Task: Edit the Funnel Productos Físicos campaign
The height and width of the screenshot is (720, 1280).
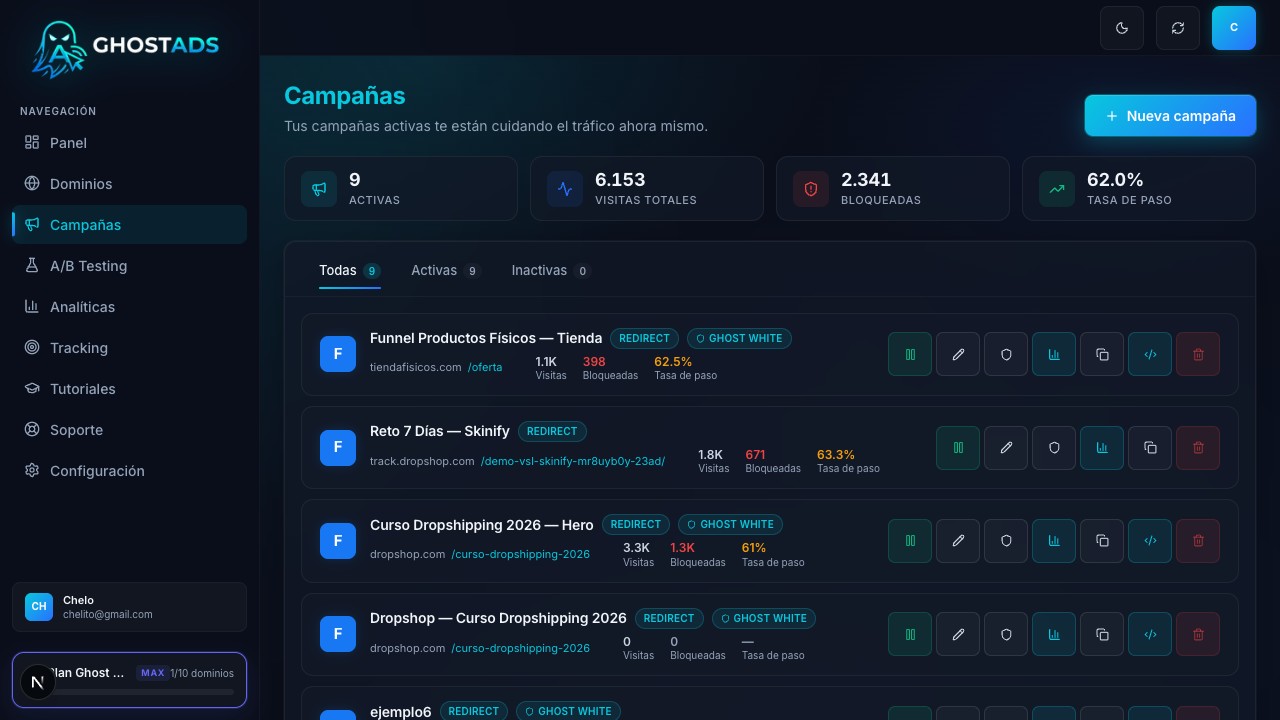Action: pos(958,354)
